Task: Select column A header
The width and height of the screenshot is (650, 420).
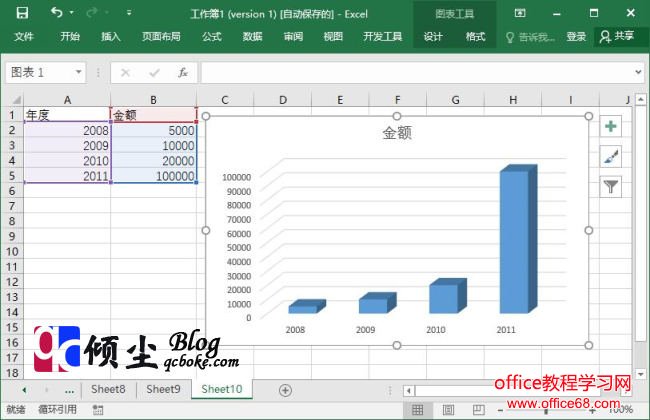Action: [67, 100]
